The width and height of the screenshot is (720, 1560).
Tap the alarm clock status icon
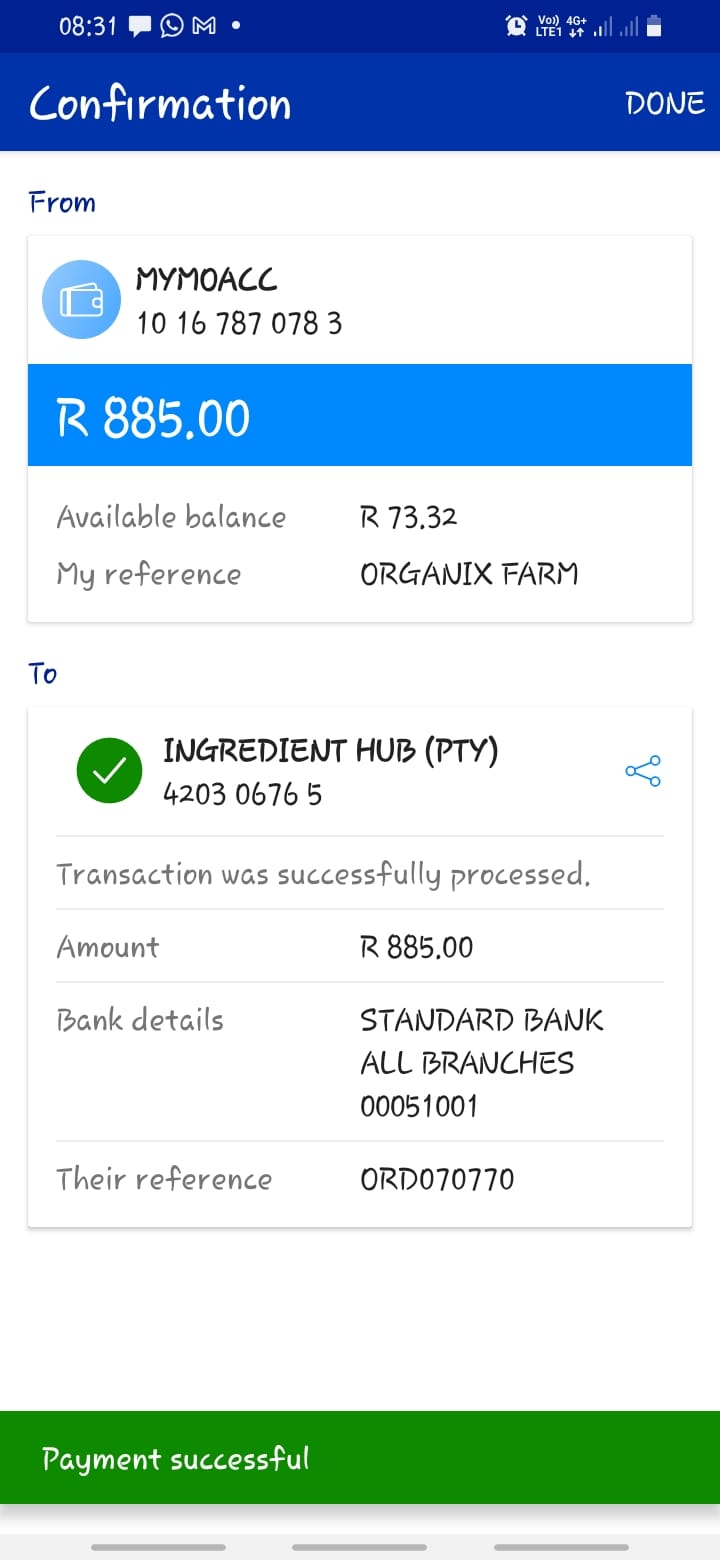tap(516, 26)
